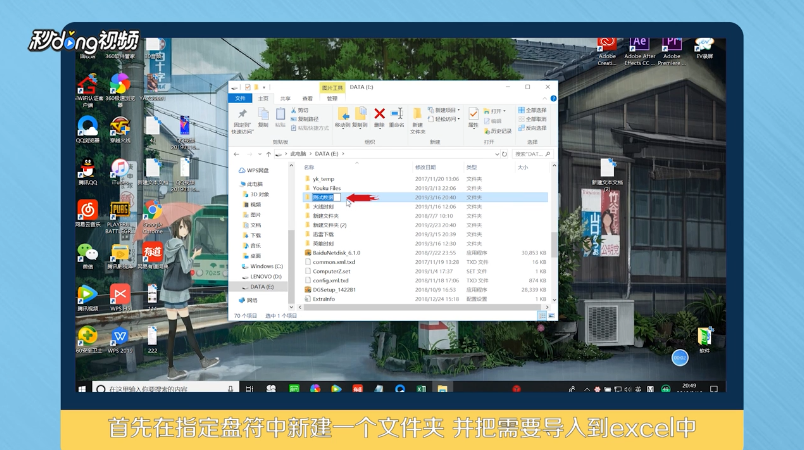Open Excel icon on the taskbar

pyautogui.click(x=421, y=389)
